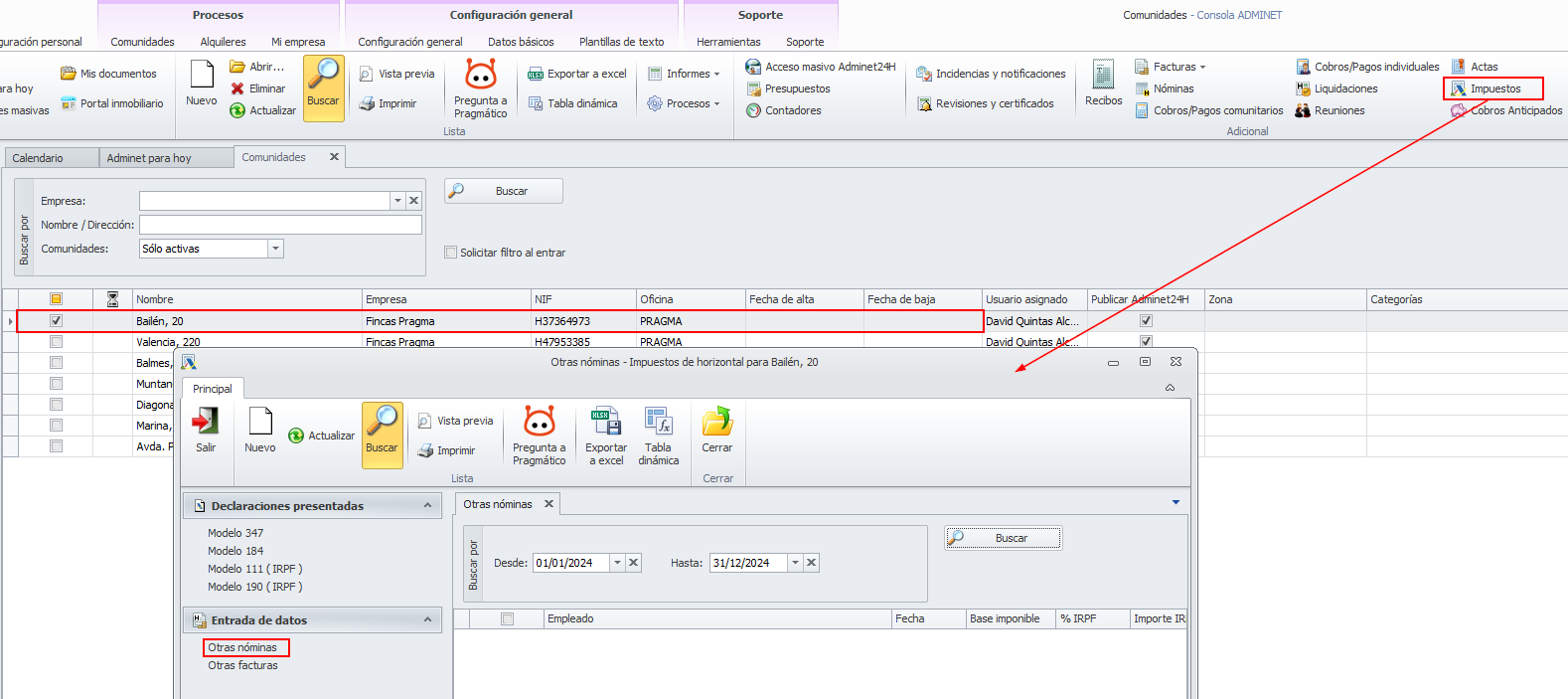Collapse Declaraciones presentadas panel
The image size is (1568, 699).
428,506
